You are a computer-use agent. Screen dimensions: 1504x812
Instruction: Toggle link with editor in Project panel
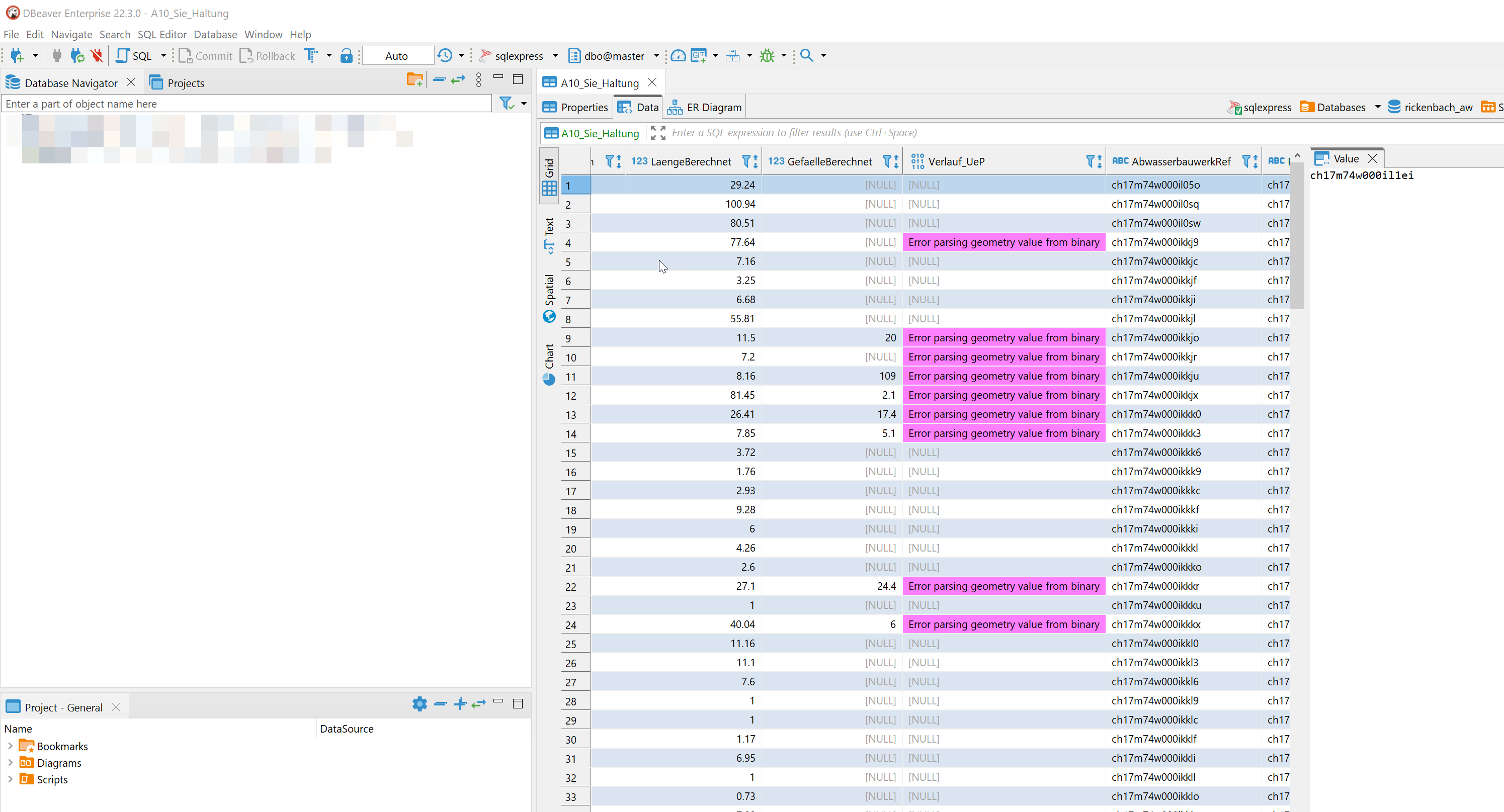[x=479, y=703]
